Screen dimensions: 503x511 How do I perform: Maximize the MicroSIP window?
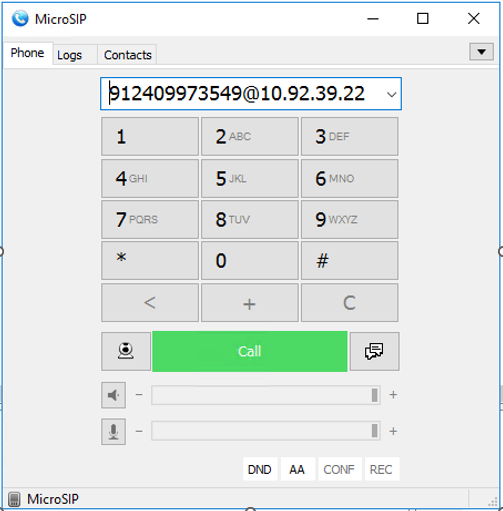tap(423, 19)
